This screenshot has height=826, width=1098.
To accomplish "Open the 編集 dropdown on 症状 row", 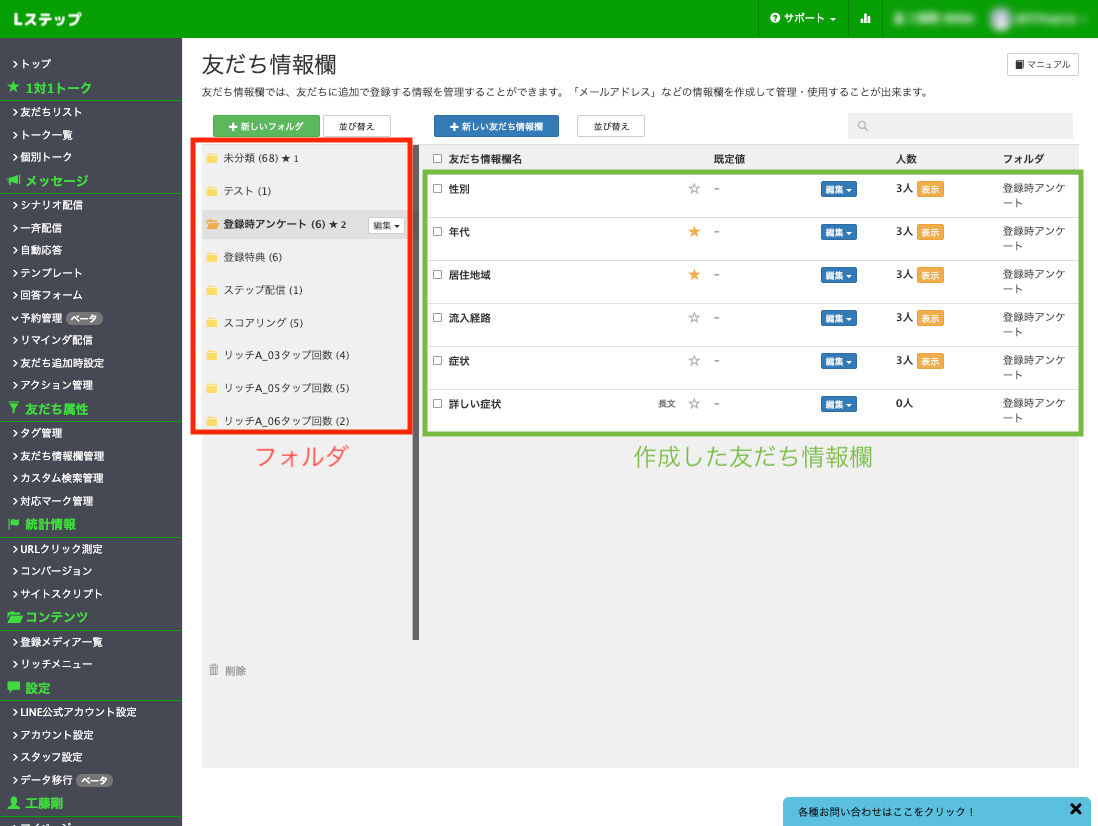I will tap(838, 361).
